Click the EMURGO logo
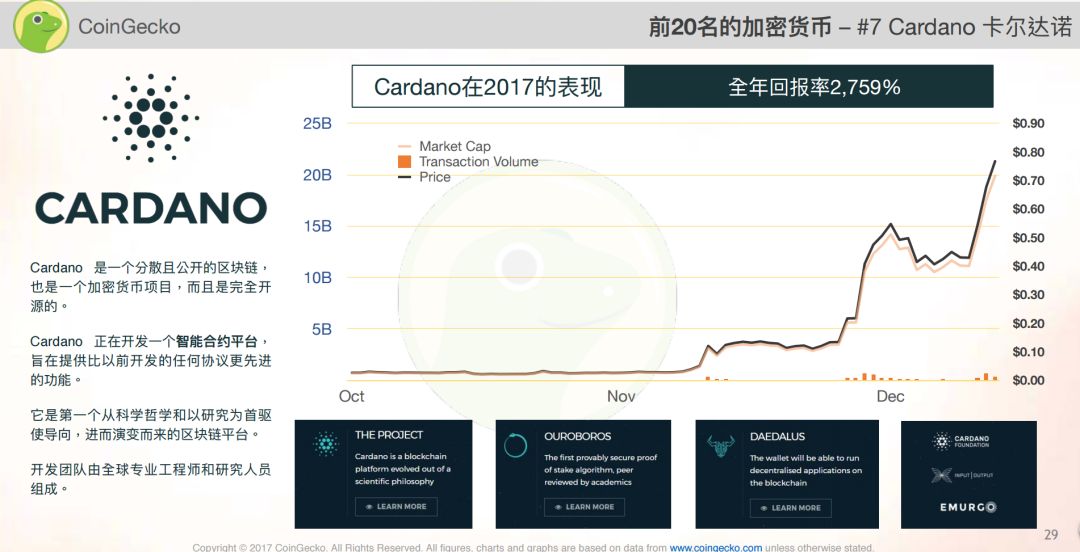 coord(968,507)
